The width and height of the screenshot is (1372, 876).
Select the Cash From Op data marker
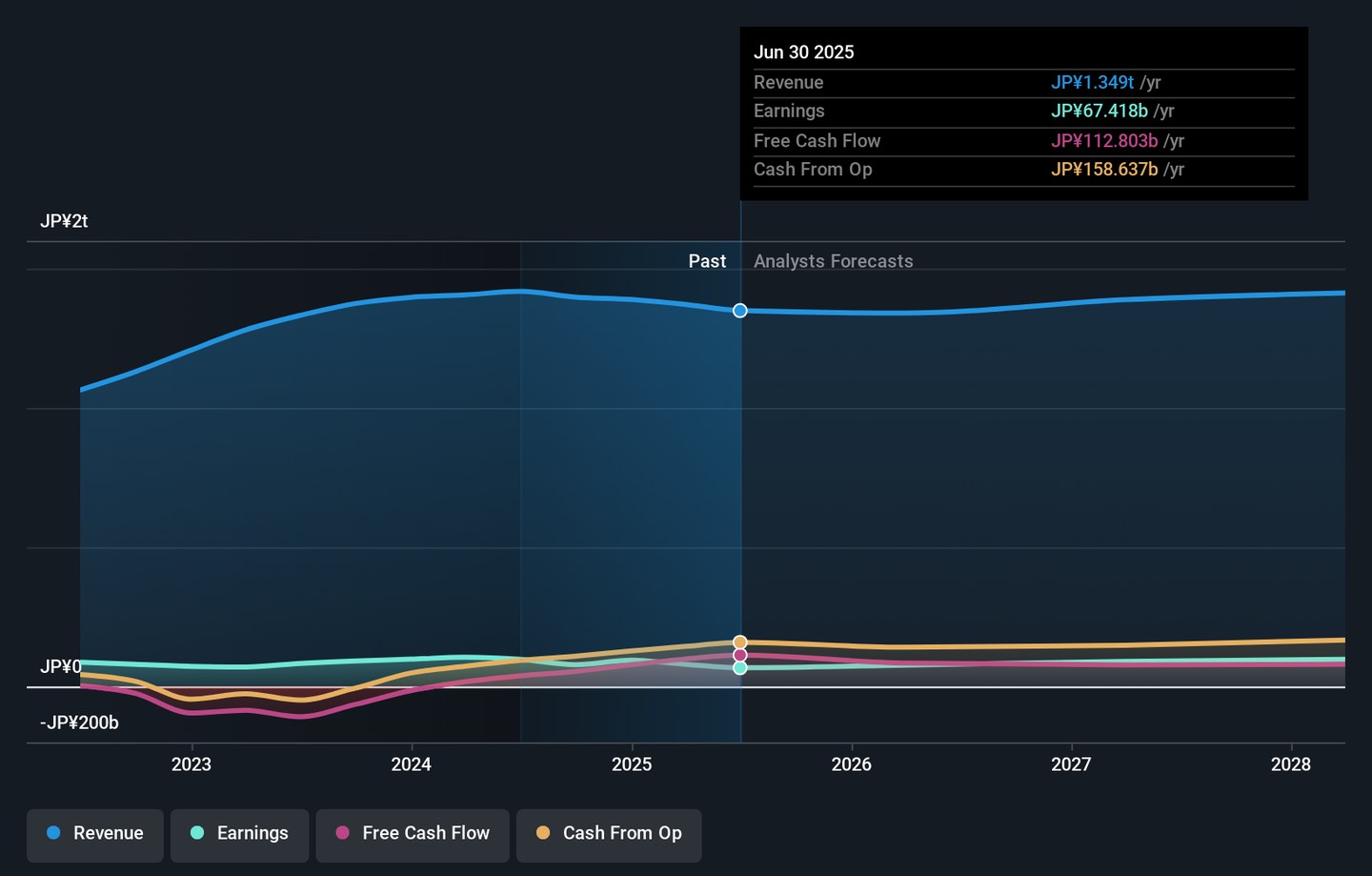[x=740, y=642]
